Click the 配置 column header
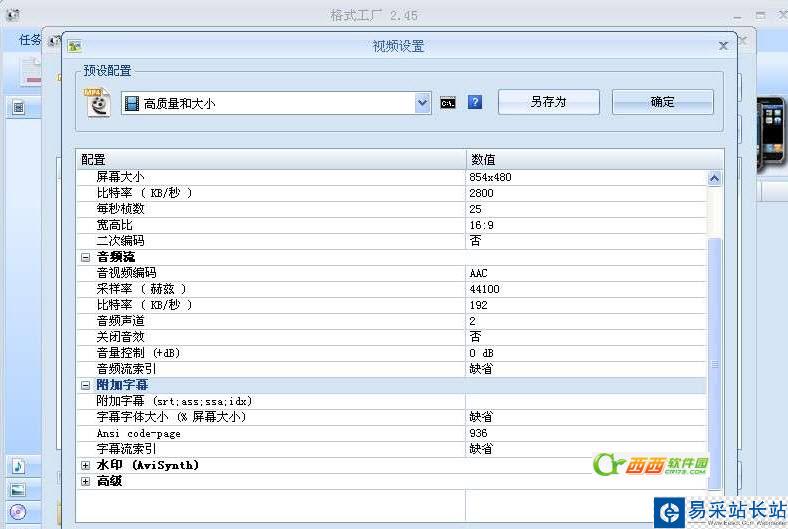The width and height of the screenshot is (788, 529). pyautogui.click(x=271, y=160)
